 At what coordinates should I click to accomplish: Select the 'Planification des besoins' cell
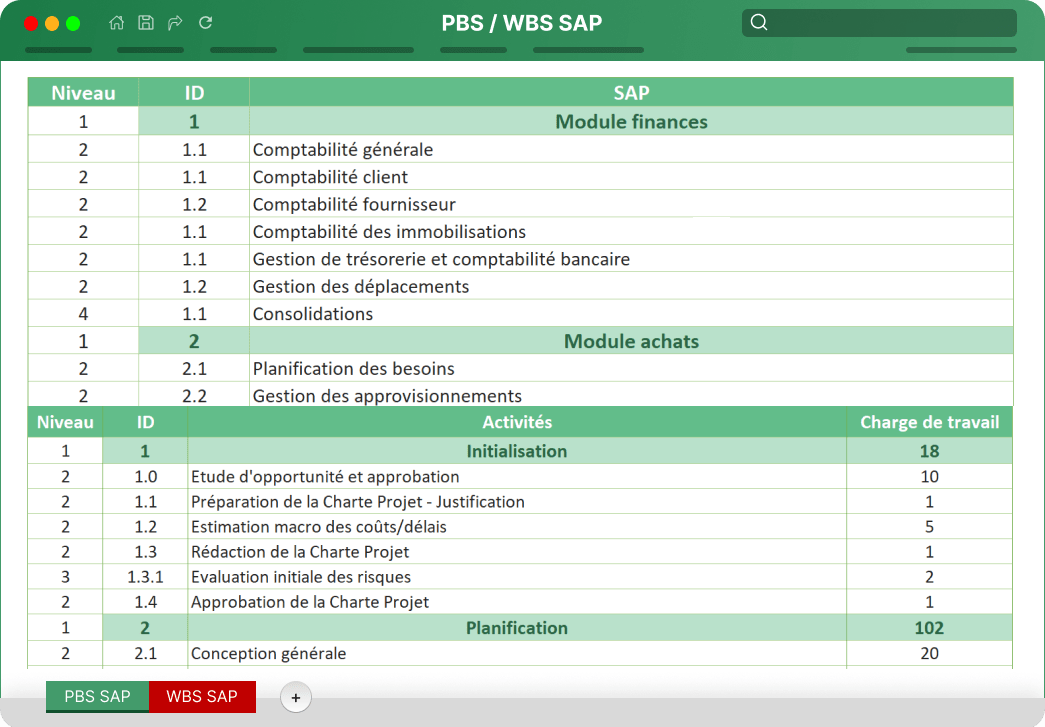coord(631,368)
